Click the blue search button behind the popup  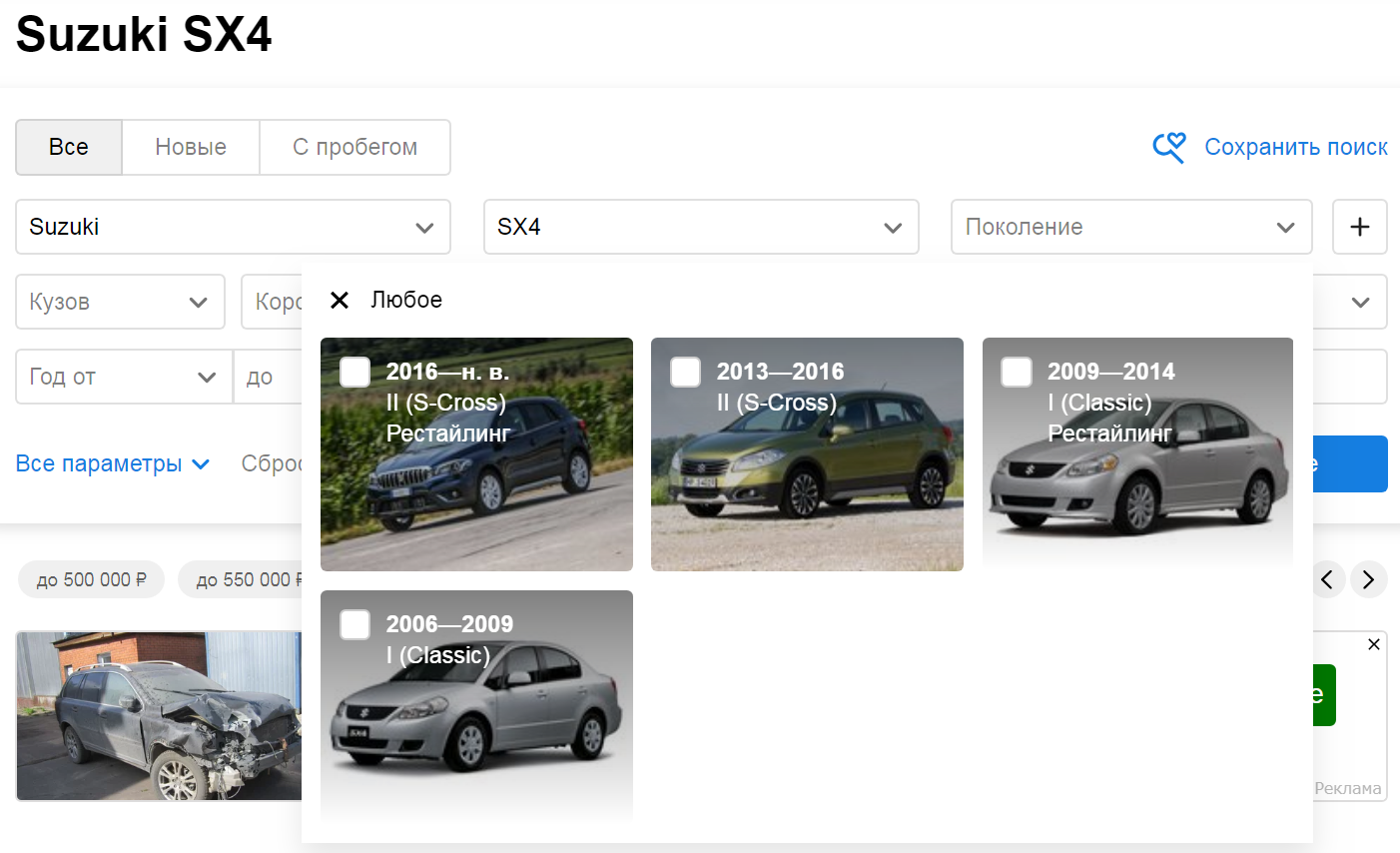pos(1350,463)
